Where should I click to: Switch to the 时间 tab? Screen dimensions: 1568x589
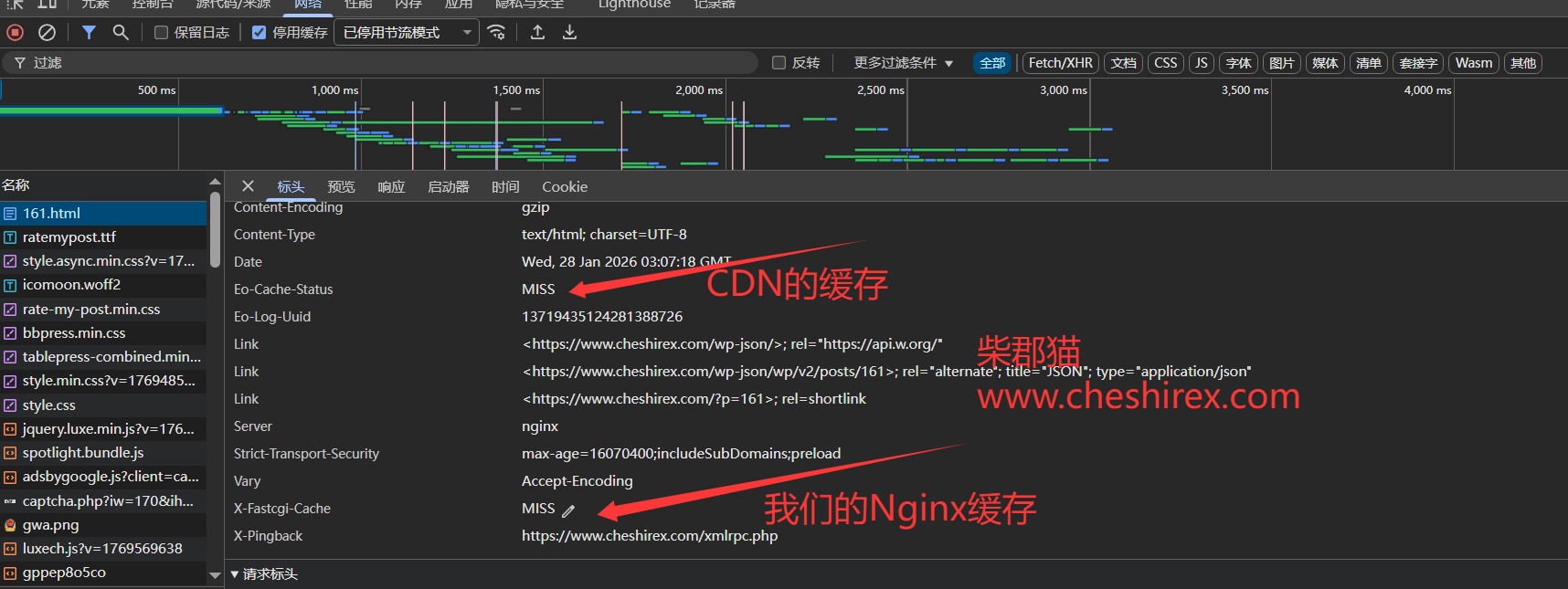505,186
